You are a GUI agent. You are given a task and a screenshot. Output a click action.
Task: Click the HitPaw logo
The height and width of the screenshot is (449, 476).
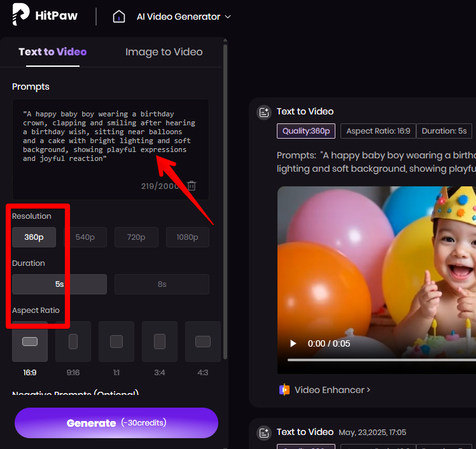click(45, 15)
